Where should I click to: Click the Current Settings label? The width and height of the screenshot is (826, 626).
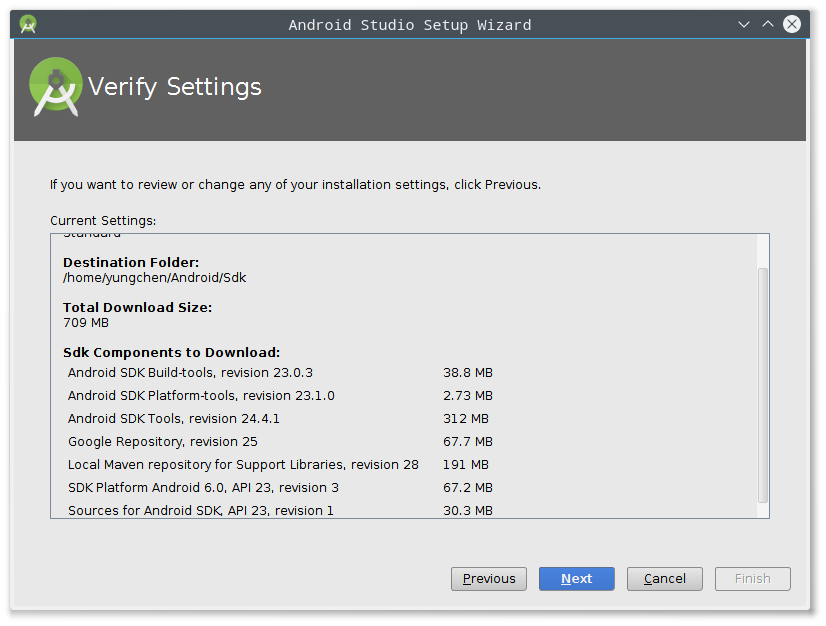click(103, 221)
